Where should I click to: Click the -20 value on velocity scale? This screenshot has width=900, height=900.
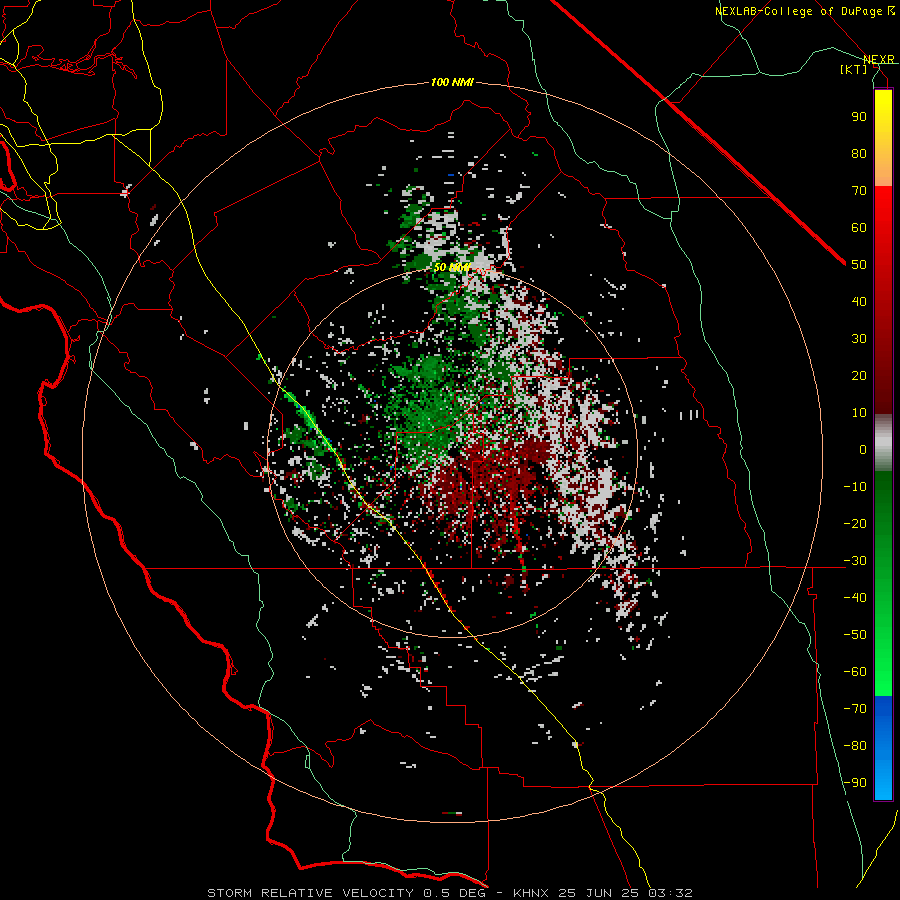(855, 523)
